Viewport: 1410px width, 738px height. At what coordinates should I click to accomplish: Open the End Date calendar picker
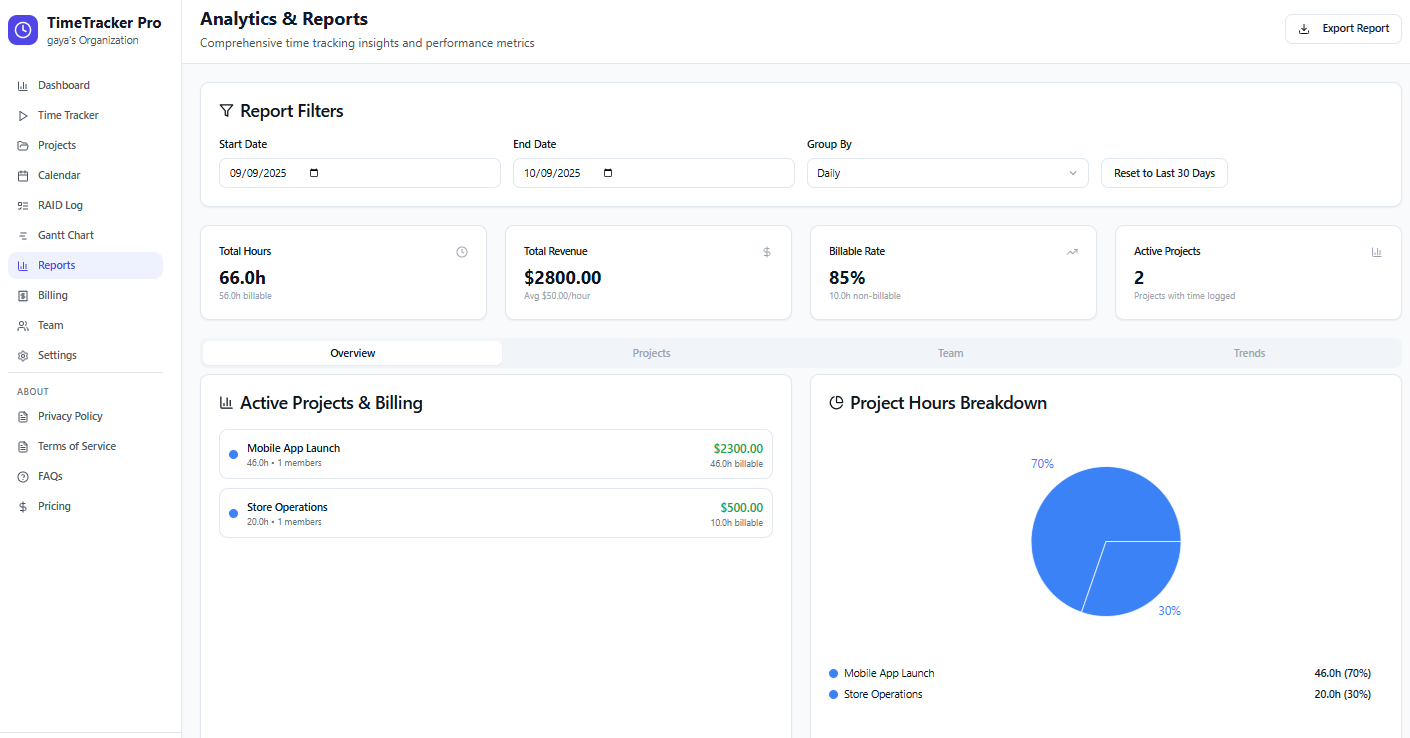[607, 172]
